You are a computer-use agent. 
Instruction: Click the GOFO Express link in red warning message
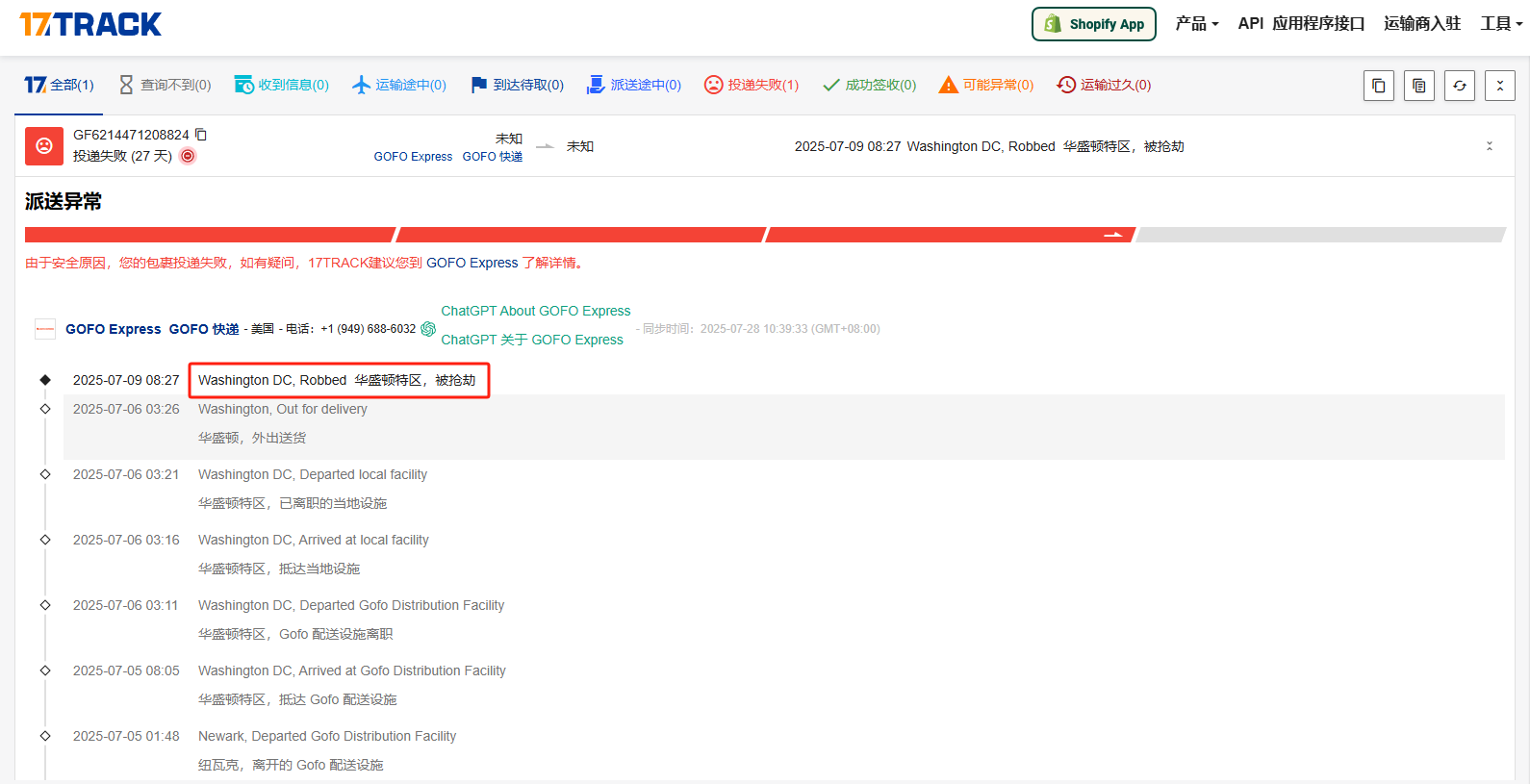point(472,263)
